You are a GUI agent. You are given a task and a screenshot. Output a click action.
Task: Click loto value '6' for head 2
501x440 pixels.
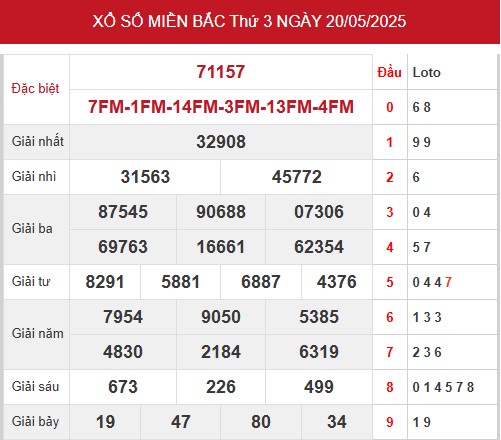(416, 177)
